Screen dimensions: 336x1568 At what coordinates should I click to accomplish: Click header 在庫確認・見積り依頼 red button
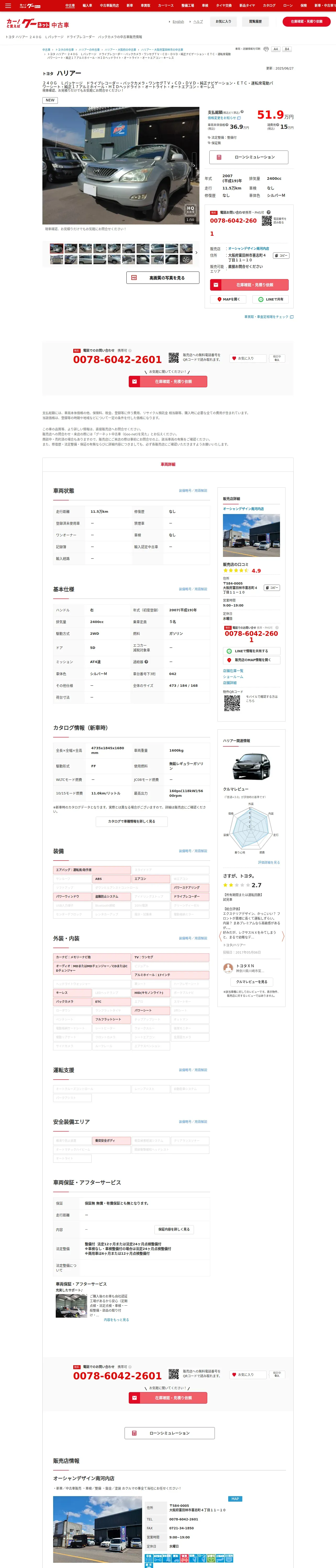(306, 21)
